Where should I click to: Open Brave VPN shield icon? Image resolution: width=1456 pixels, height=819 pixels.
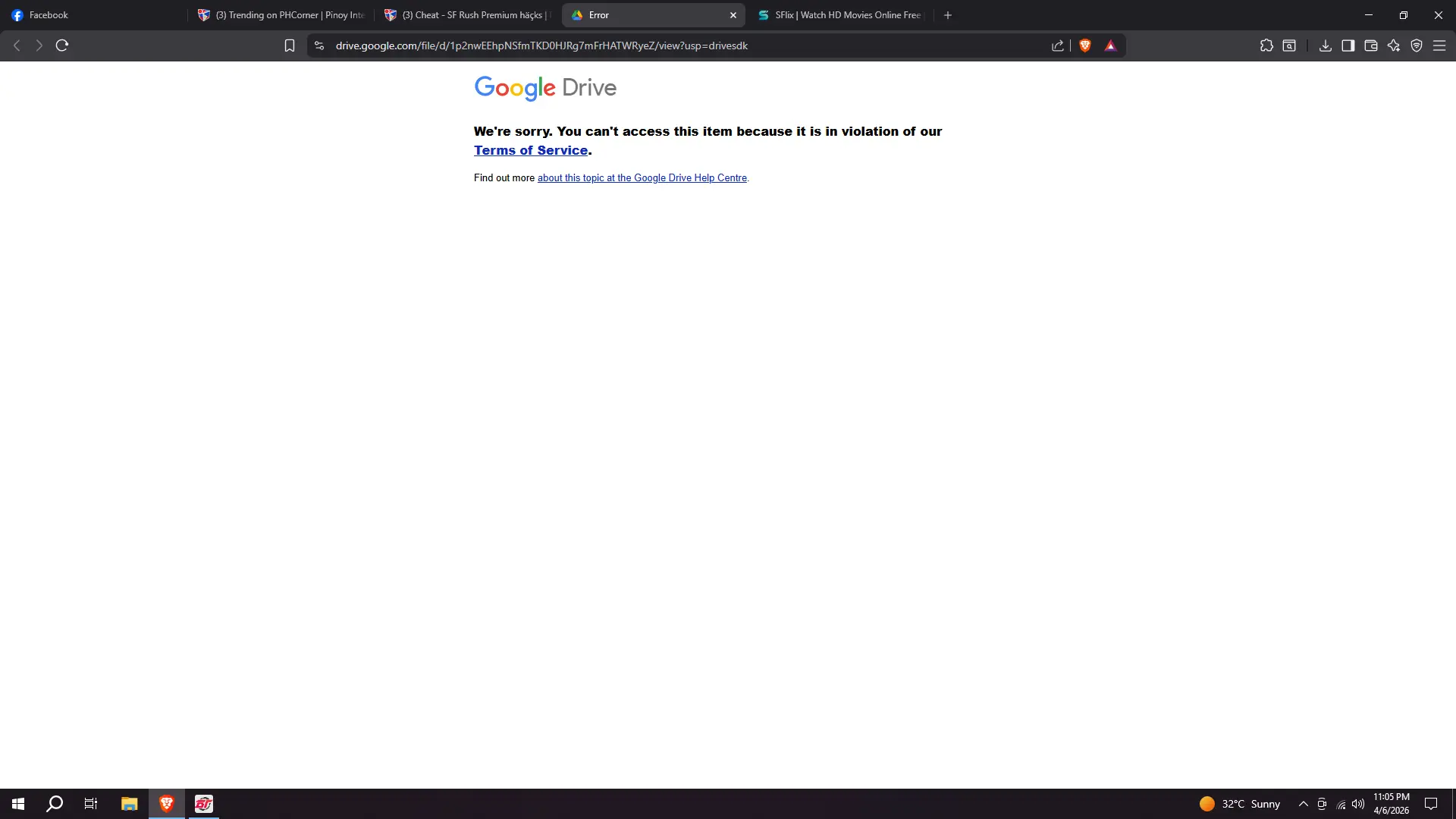tap(1417, 45)
